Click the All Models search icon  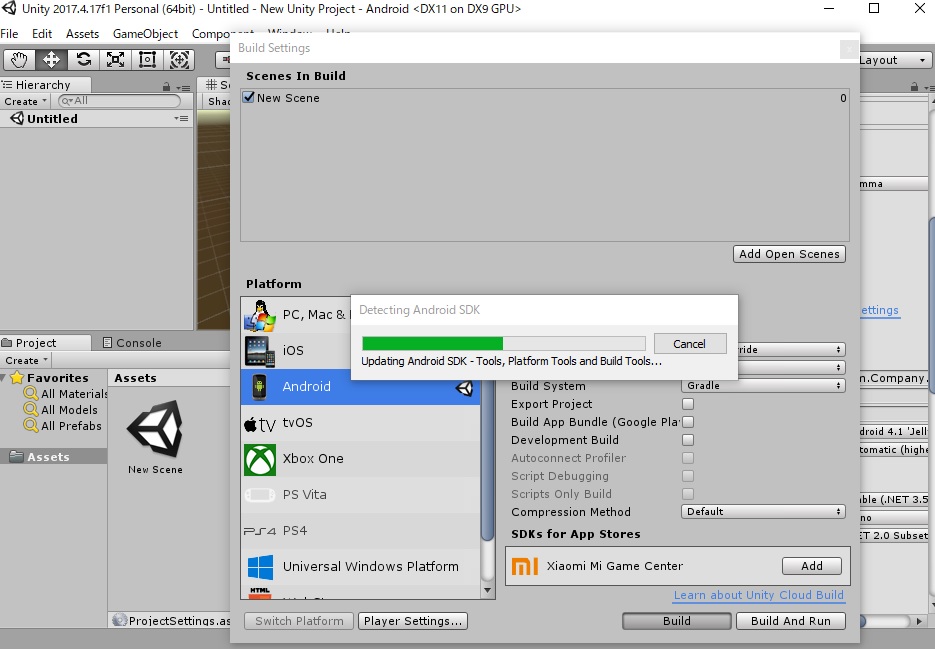(30, 409)
